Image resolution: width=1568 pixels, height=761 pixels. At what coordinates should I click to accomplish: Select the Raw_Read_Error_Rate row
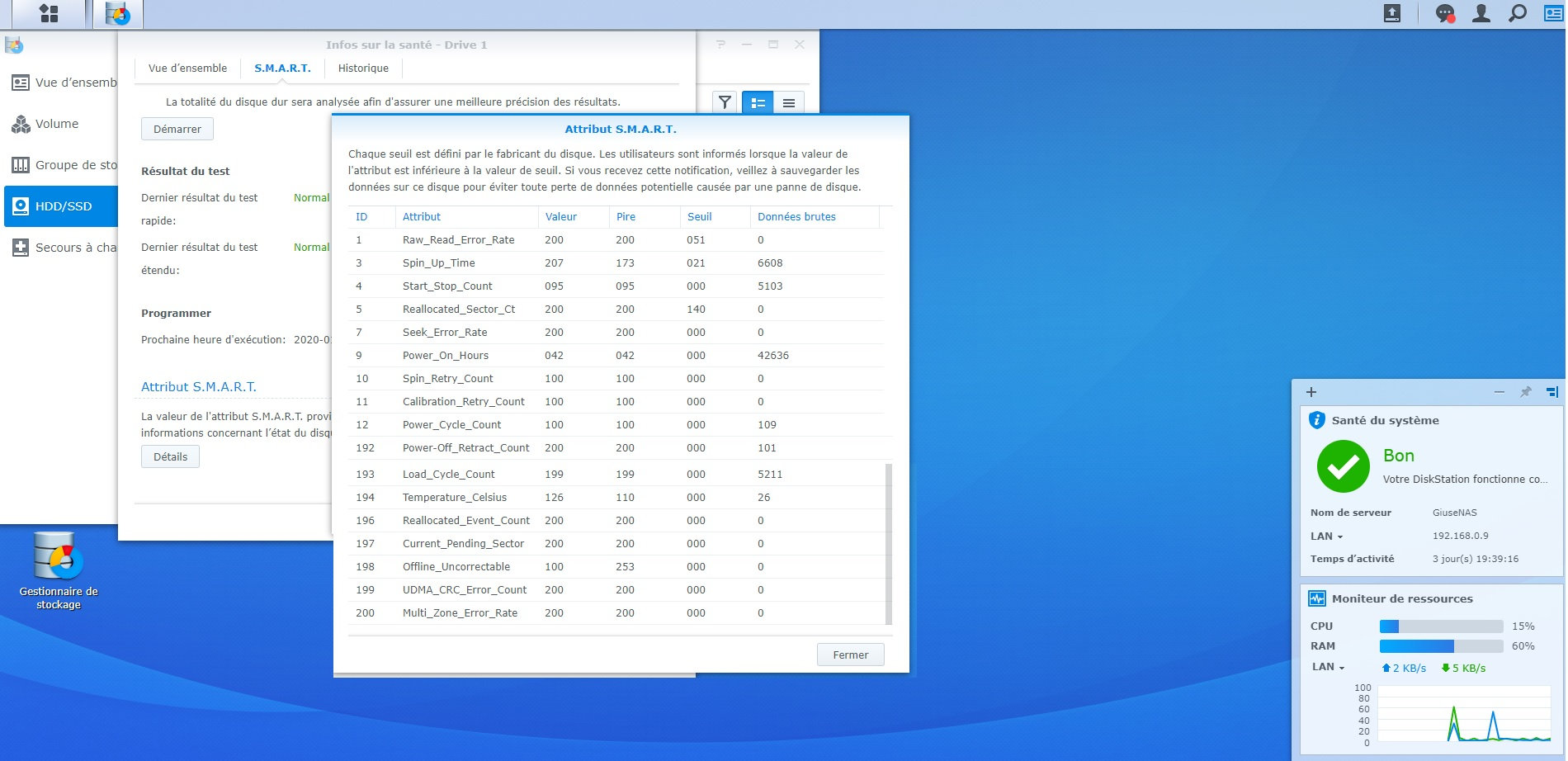(616, 240)
